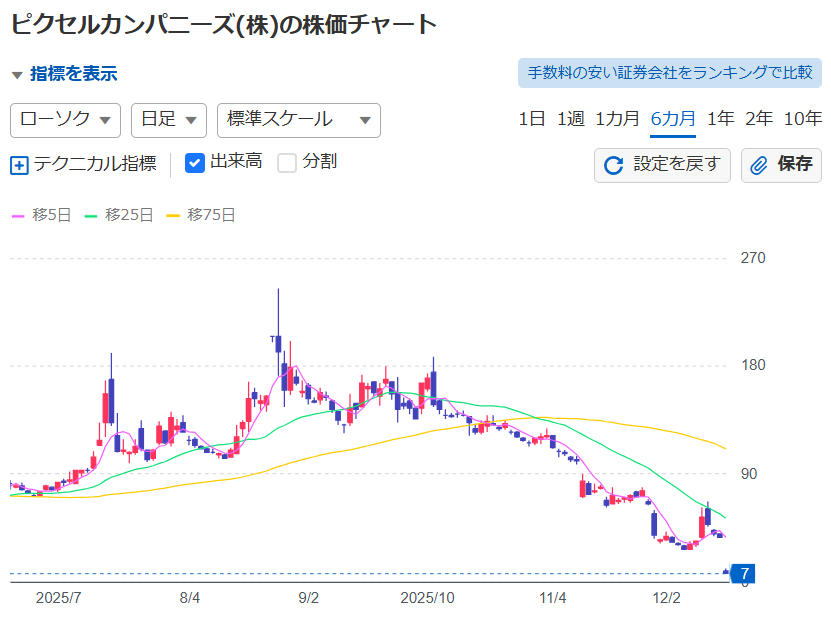831x627 pixels.
Task: Open the 日足 interval dropdown
Action: 168,120
